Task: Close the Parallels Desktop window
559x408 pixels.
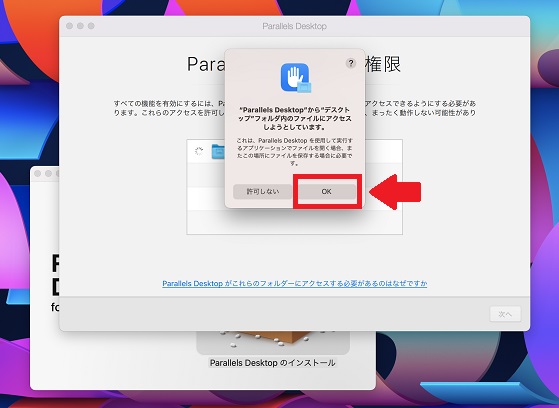Action: click(70, 26)
